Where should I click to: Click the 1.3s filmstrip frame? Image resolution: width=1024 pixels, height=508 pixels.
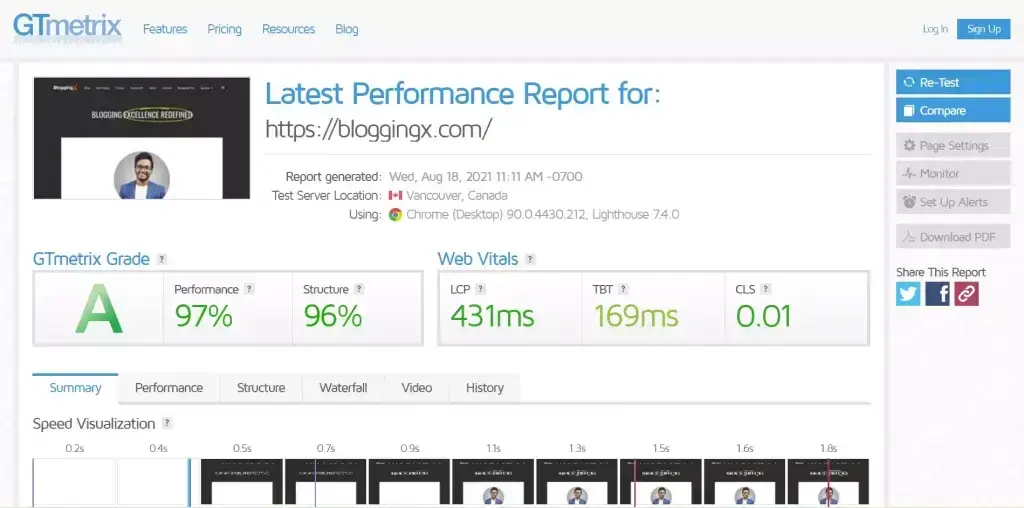click(577, 482)
